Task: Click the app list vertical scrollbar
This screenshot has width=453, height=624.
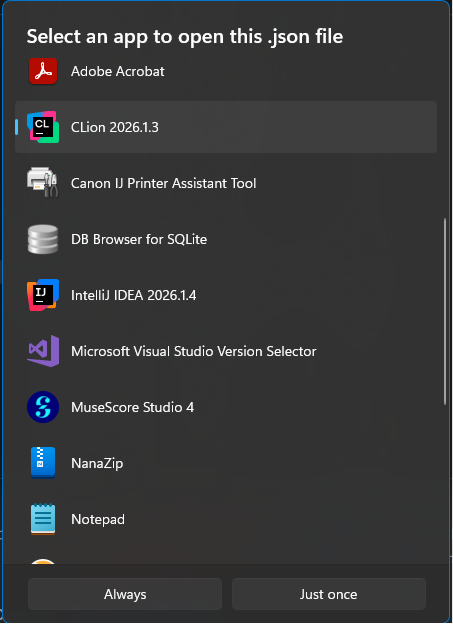Action: click(x=445, y=312)
